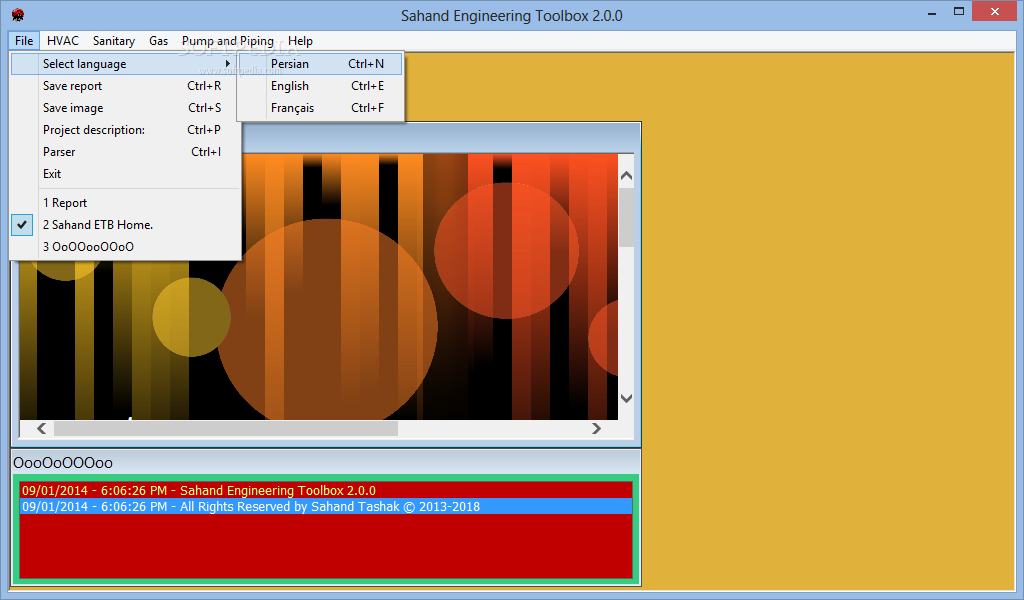
Task: Select log line Sahand Engineering Toolbox 2.0.0
Action: 326,490
